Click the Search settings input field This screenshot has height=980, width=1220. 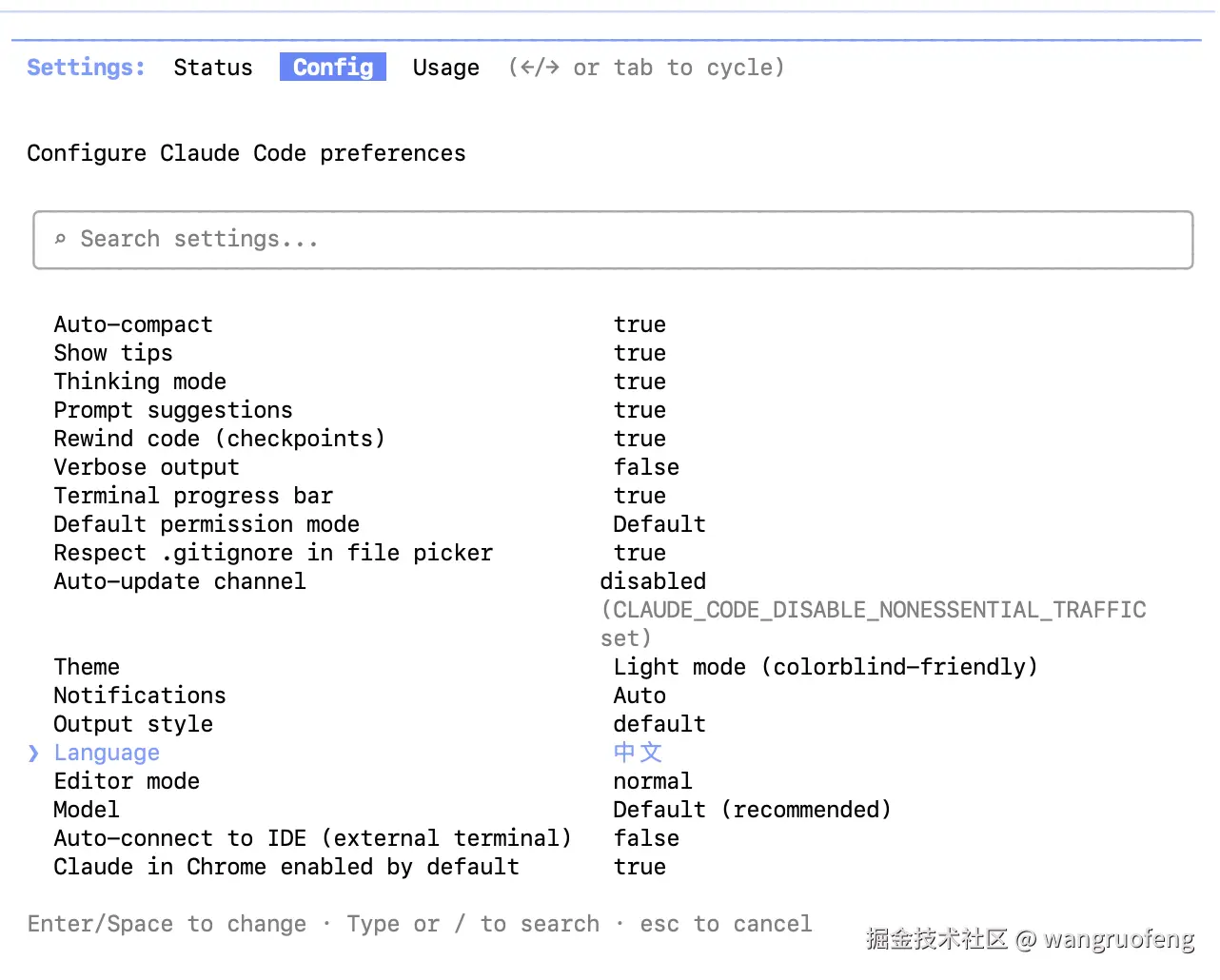click(x=613, y=240)
